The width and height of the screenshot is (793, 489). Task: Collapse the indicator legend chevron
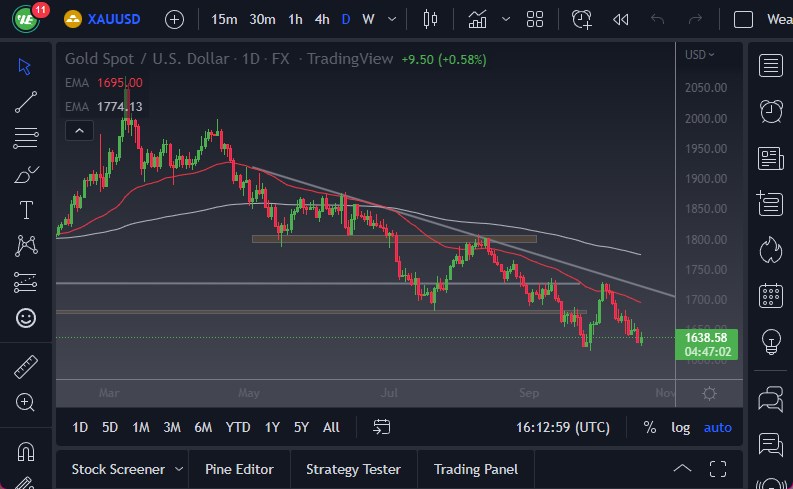click(78, 130)
